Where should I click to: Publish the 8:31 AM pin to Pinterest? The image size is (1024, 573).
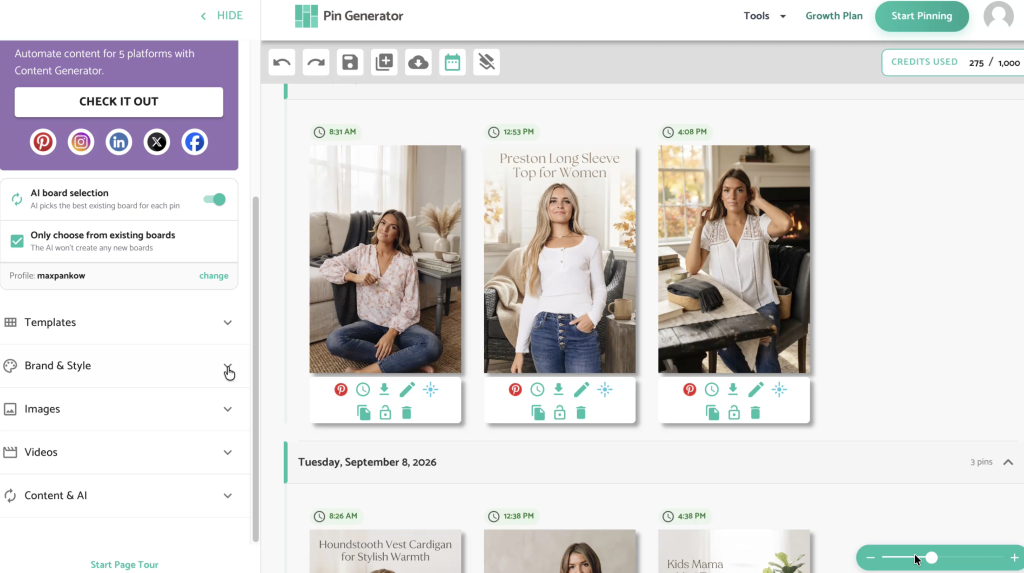[x=341, y=389]
